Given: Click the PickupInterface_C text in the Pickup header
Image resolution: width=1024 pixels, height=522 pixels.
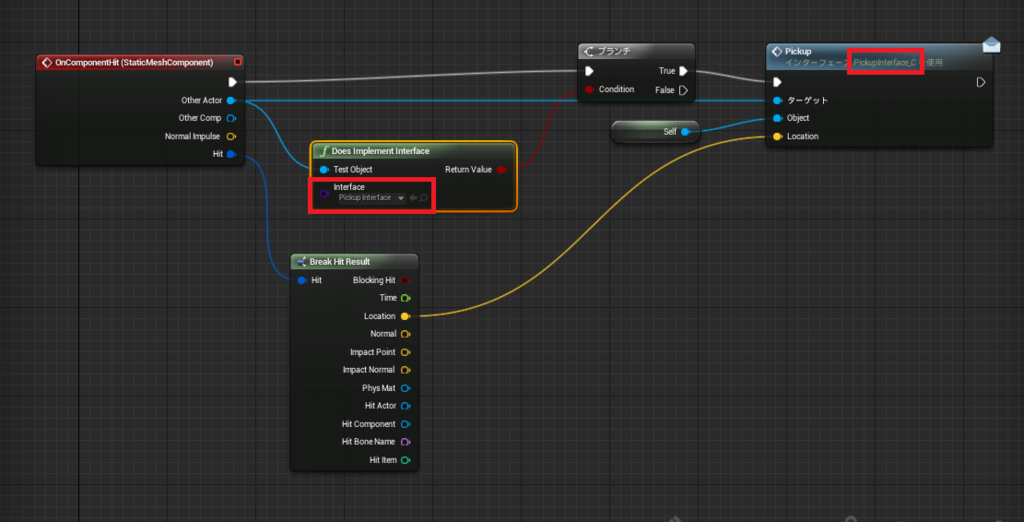Looking at the screenshot, I should coord(884,62).
